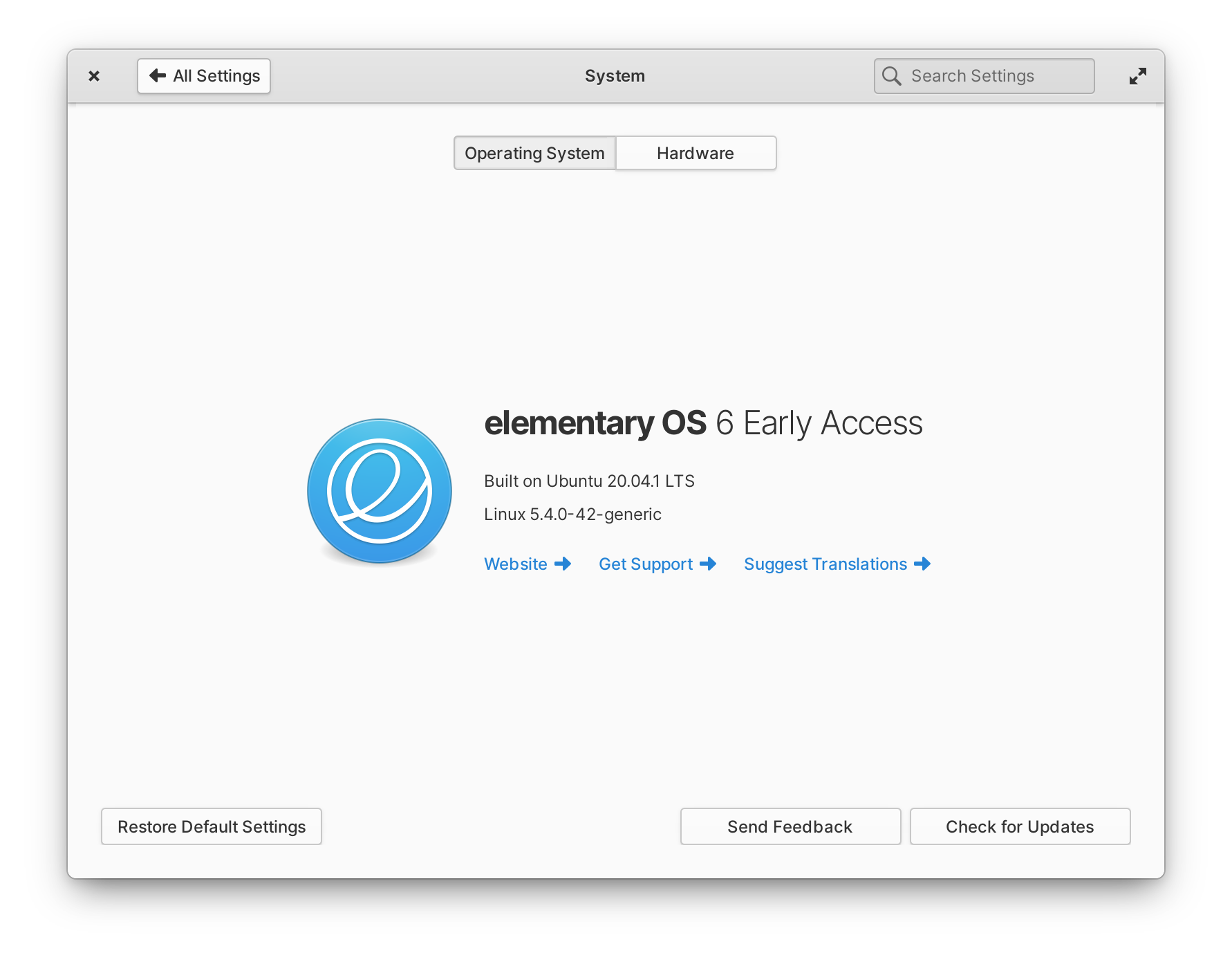Click the arrow icon after Suggest Translations
This screenshot has height=964, width=1232.
click(922, 564)
